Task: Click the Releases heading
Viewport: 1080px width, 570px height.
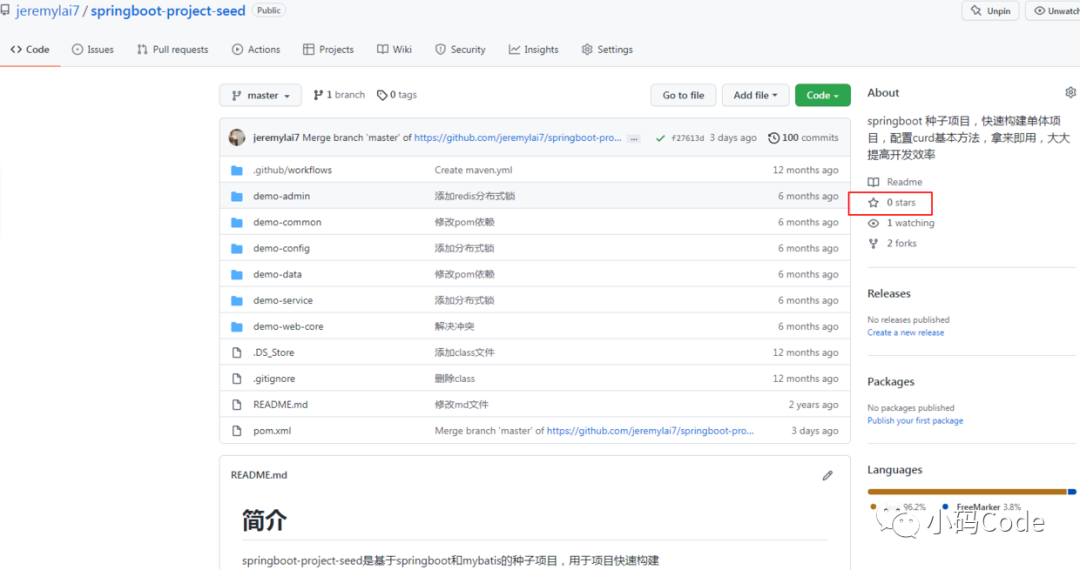Action: pos(889,294)
